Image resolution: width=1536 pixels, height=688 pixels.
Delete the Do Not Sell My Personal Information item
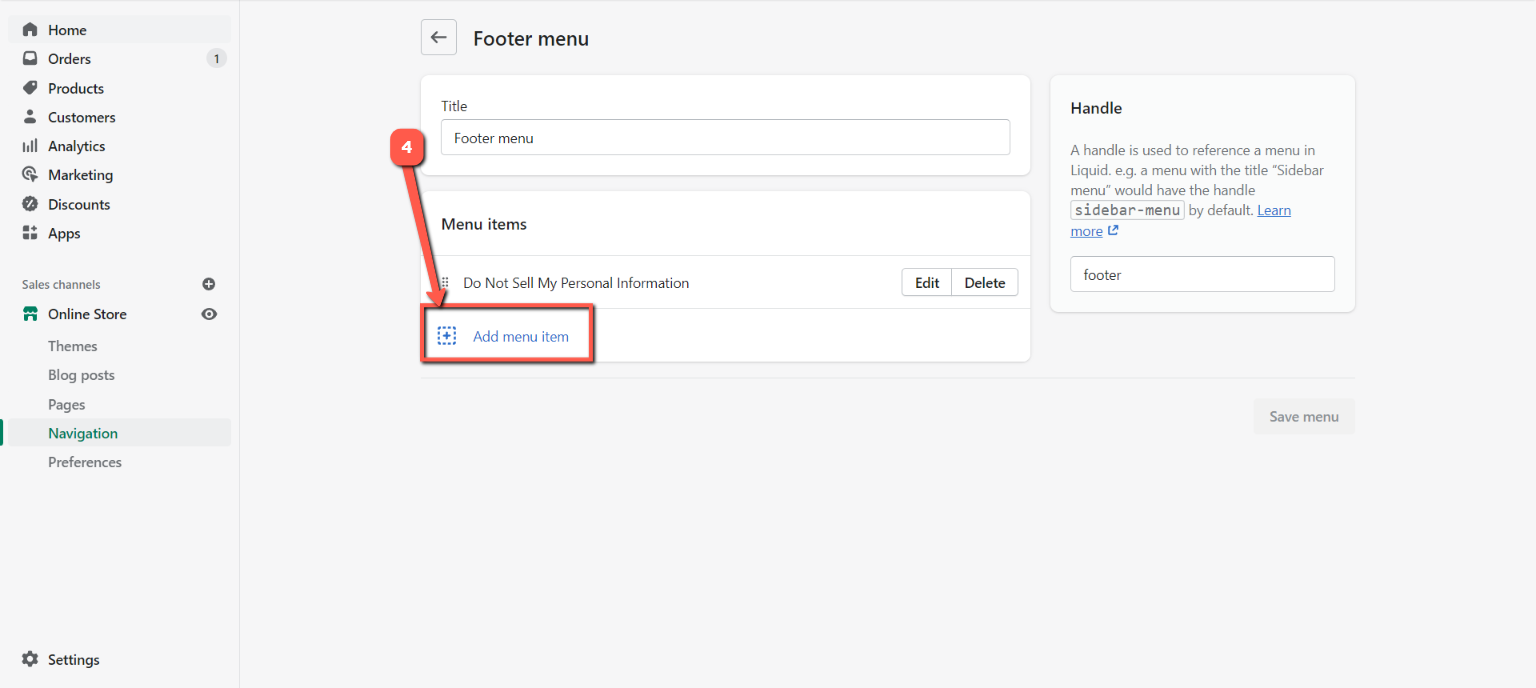(985, 283)
